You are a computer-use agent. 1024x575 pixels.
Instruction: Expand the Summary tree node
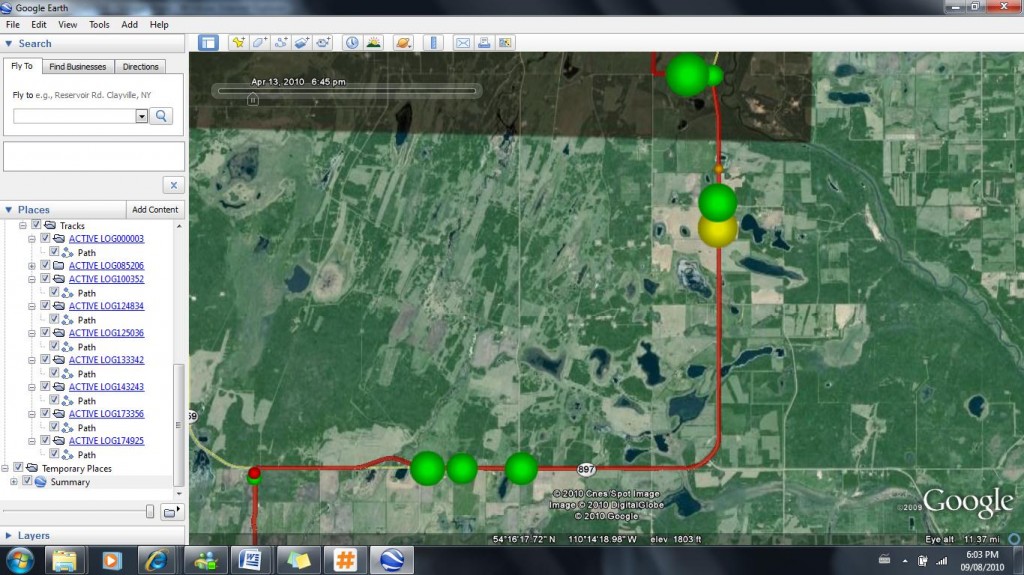[14, 482]
